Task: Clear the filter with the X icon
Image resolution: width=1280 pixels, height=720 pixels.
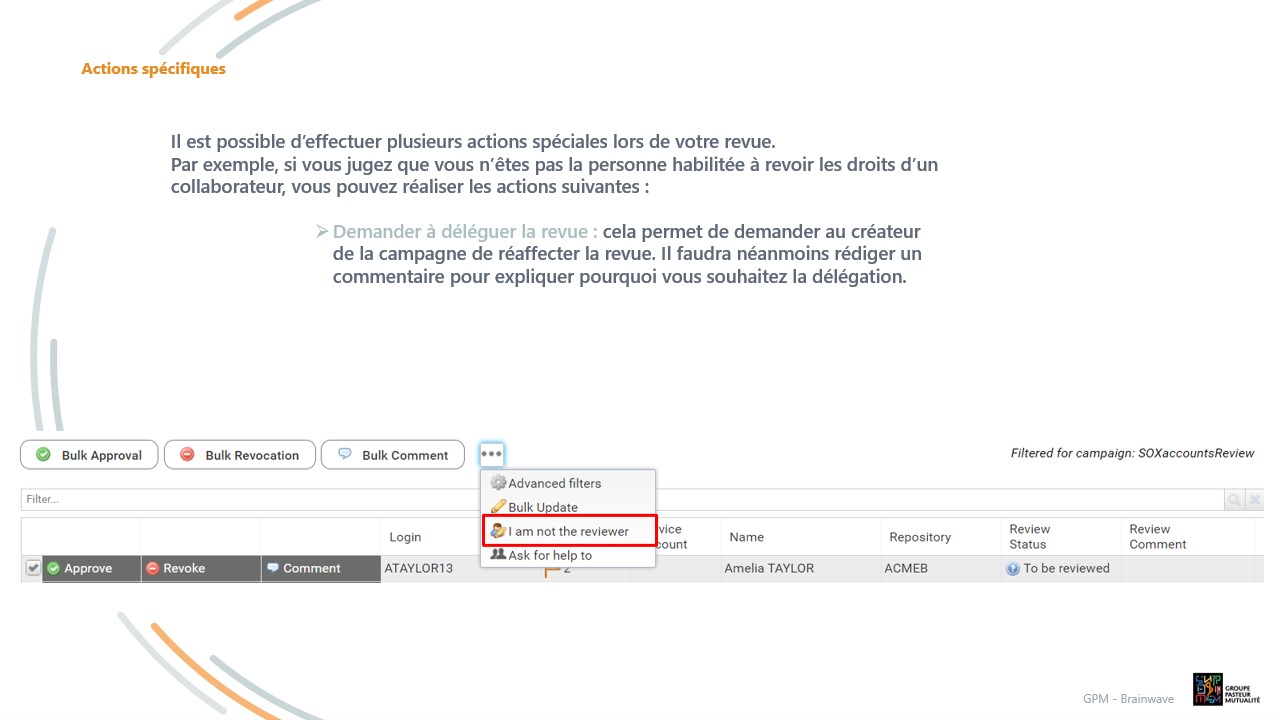Action: pos(1255,499)
